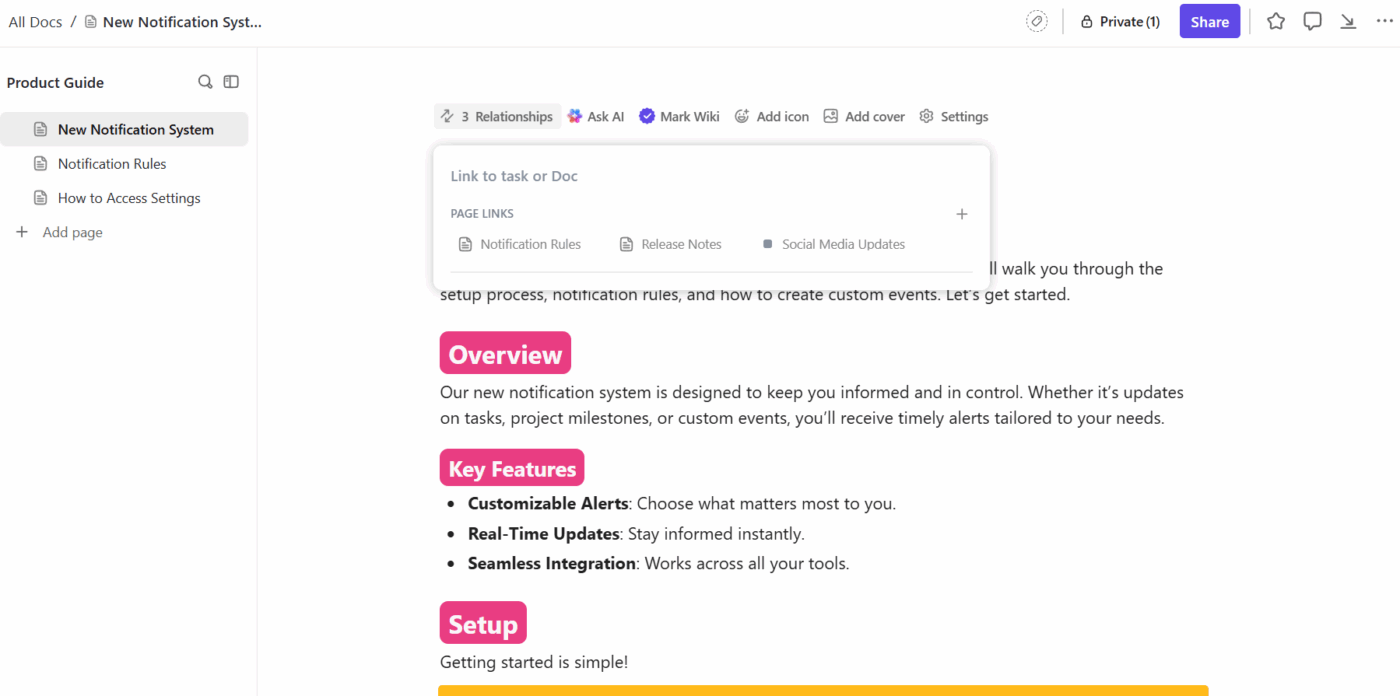The width and height of the screenshot is (1400, 696).
Task: Select the Release Notes page link
Action: click(x=681, y=243)
